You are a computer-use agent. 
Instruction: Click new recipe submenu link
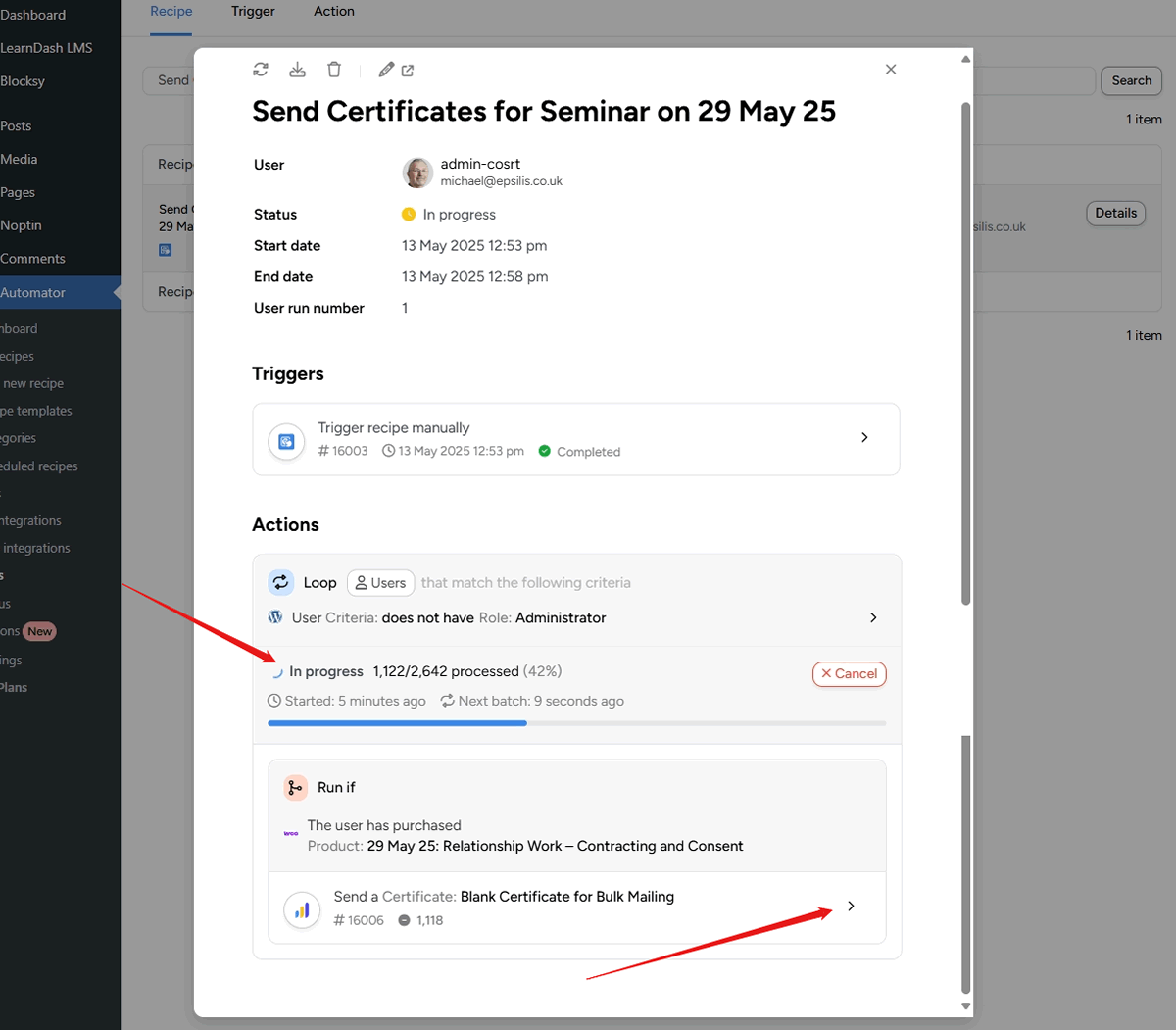tap(33, 384)
